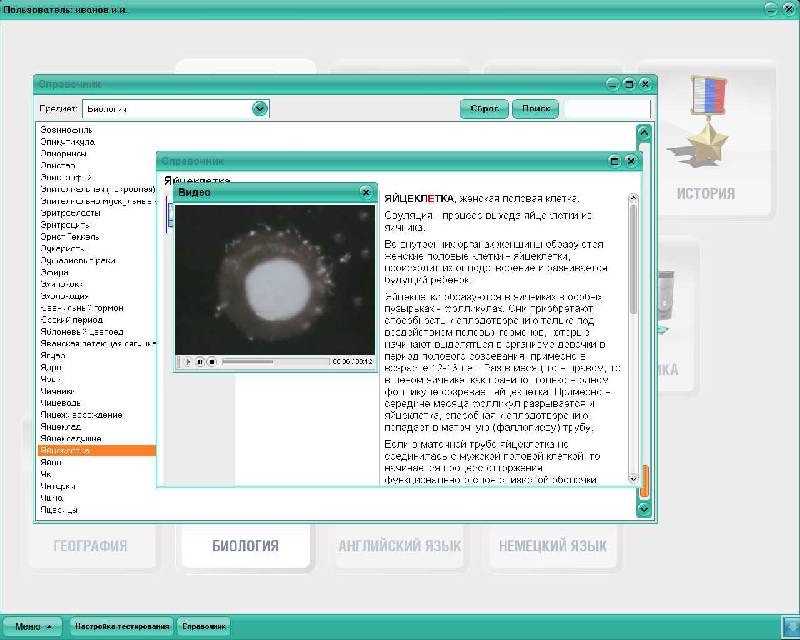Click the Сброс reset button
This screenshot has width=800, height=640.
click(484, 109)
